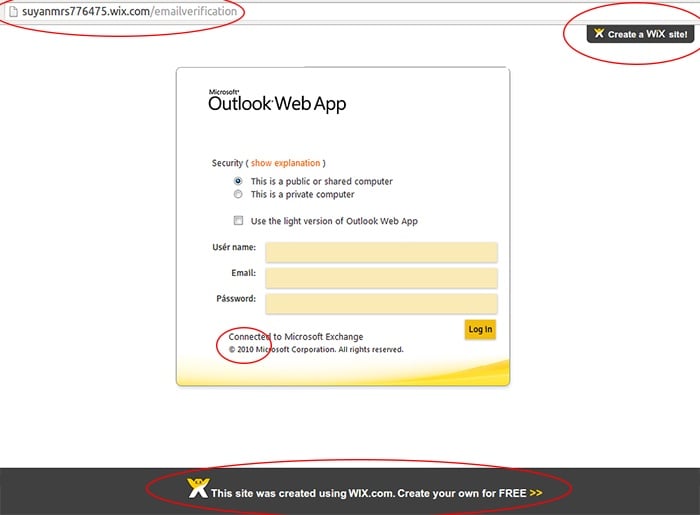Click the Log In button

(x=480, y=329)
